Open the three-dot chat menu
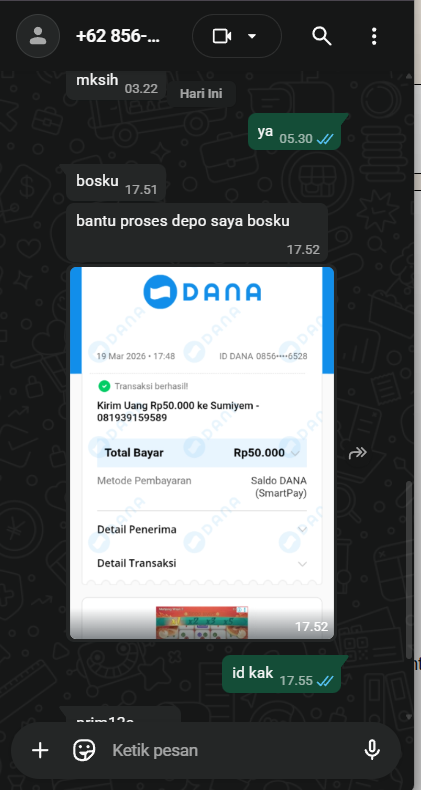This screenshot has height=790, width=421. (374, 36)
